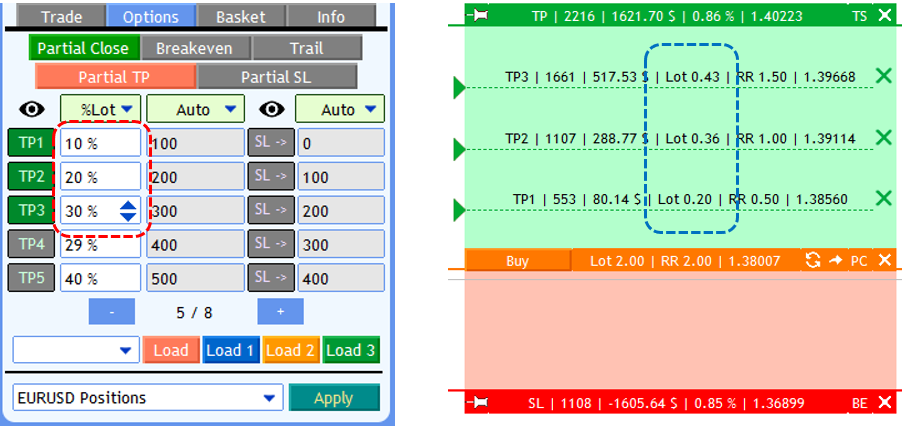Open the EURUSD Positions dropdown
This screenshot has height=426, width=902.
pyautogui.click(x=148, y=397)
